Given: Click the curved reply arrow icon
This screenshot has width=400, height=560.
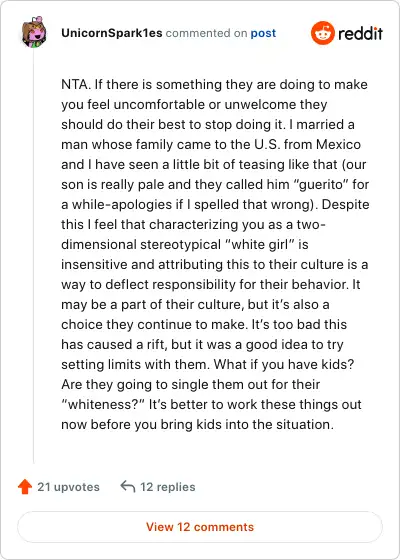Looking at the screenshot, I should tap(128, 486).
